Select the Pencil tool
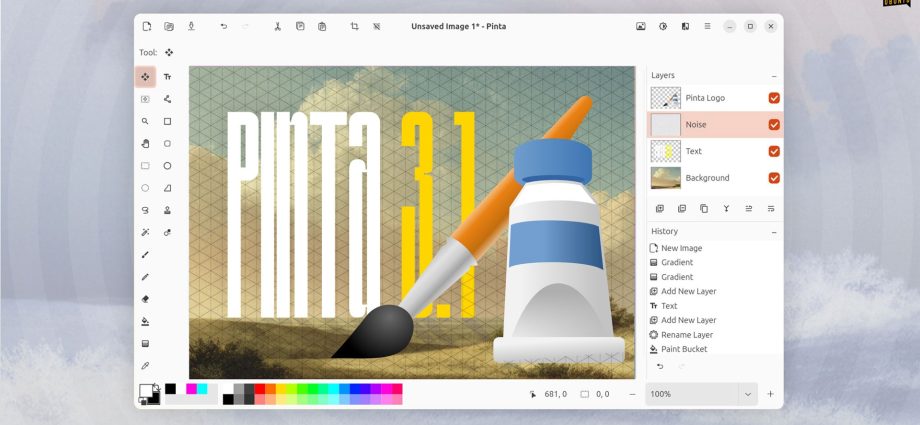The image size is (920, 425). point(145,277)
